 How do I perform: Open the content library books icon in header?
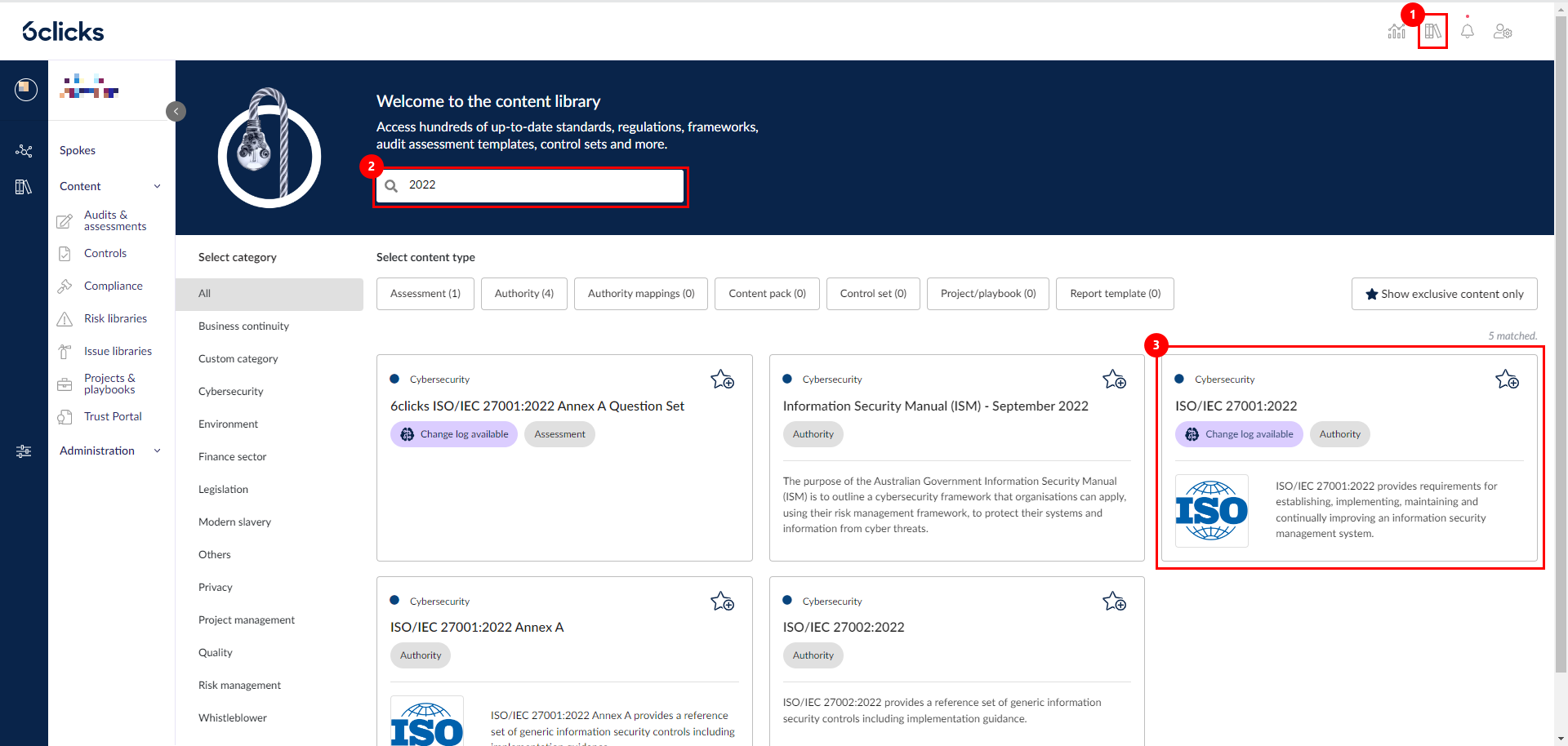[1432, 31]
